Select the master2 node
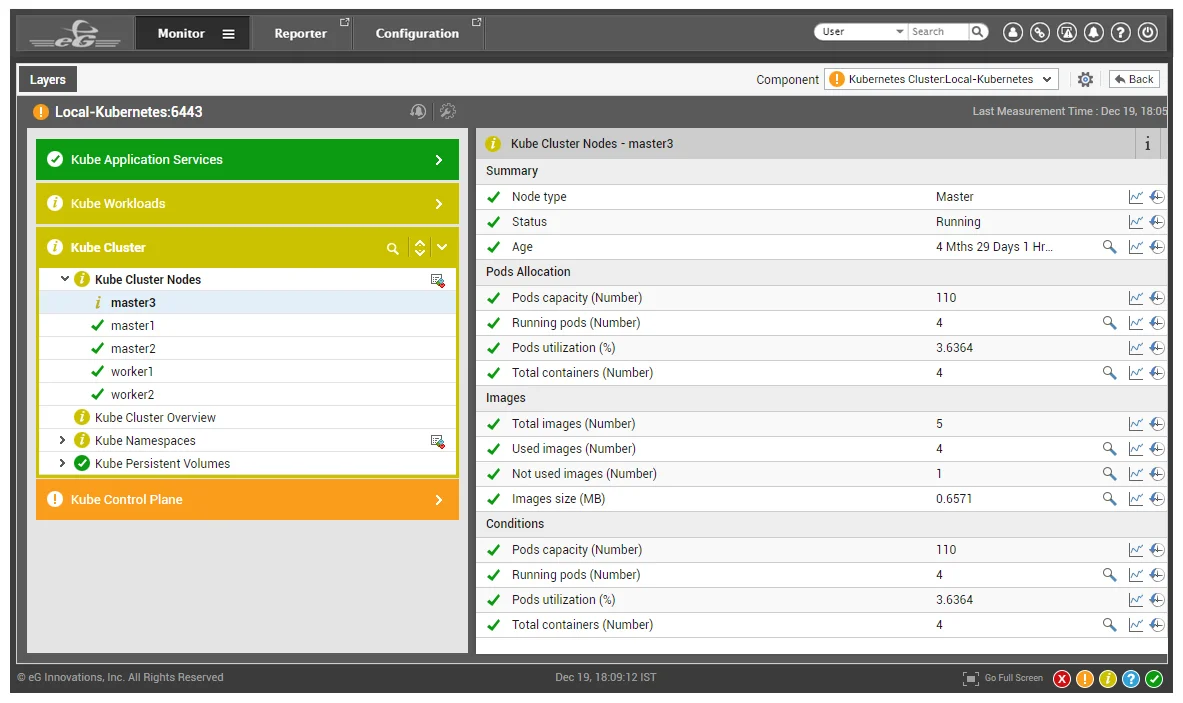The width and height of the screenshot is (1183, 703). [133, 348]
